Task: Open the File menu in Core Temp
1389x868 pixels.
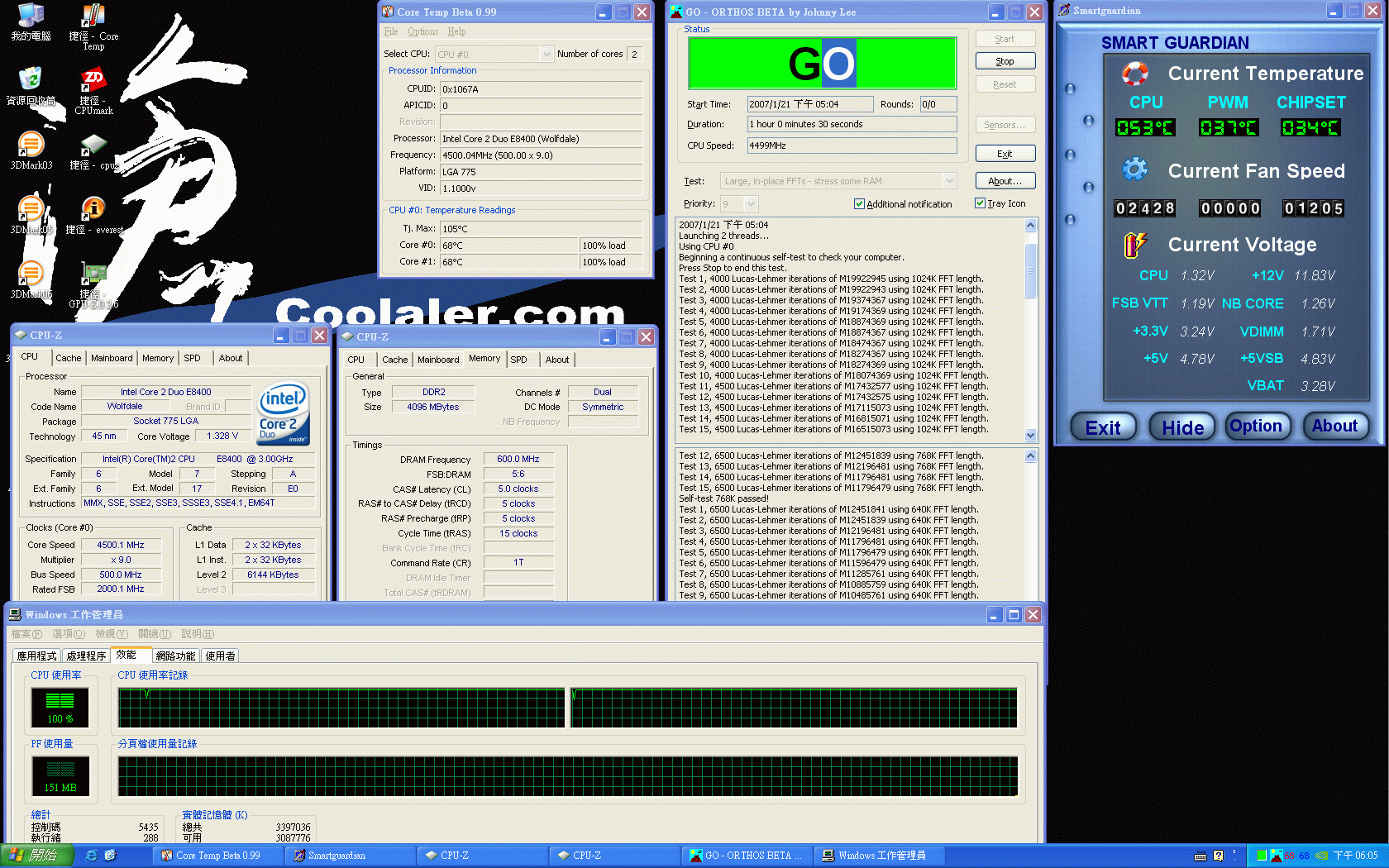Action: (391, 31)
